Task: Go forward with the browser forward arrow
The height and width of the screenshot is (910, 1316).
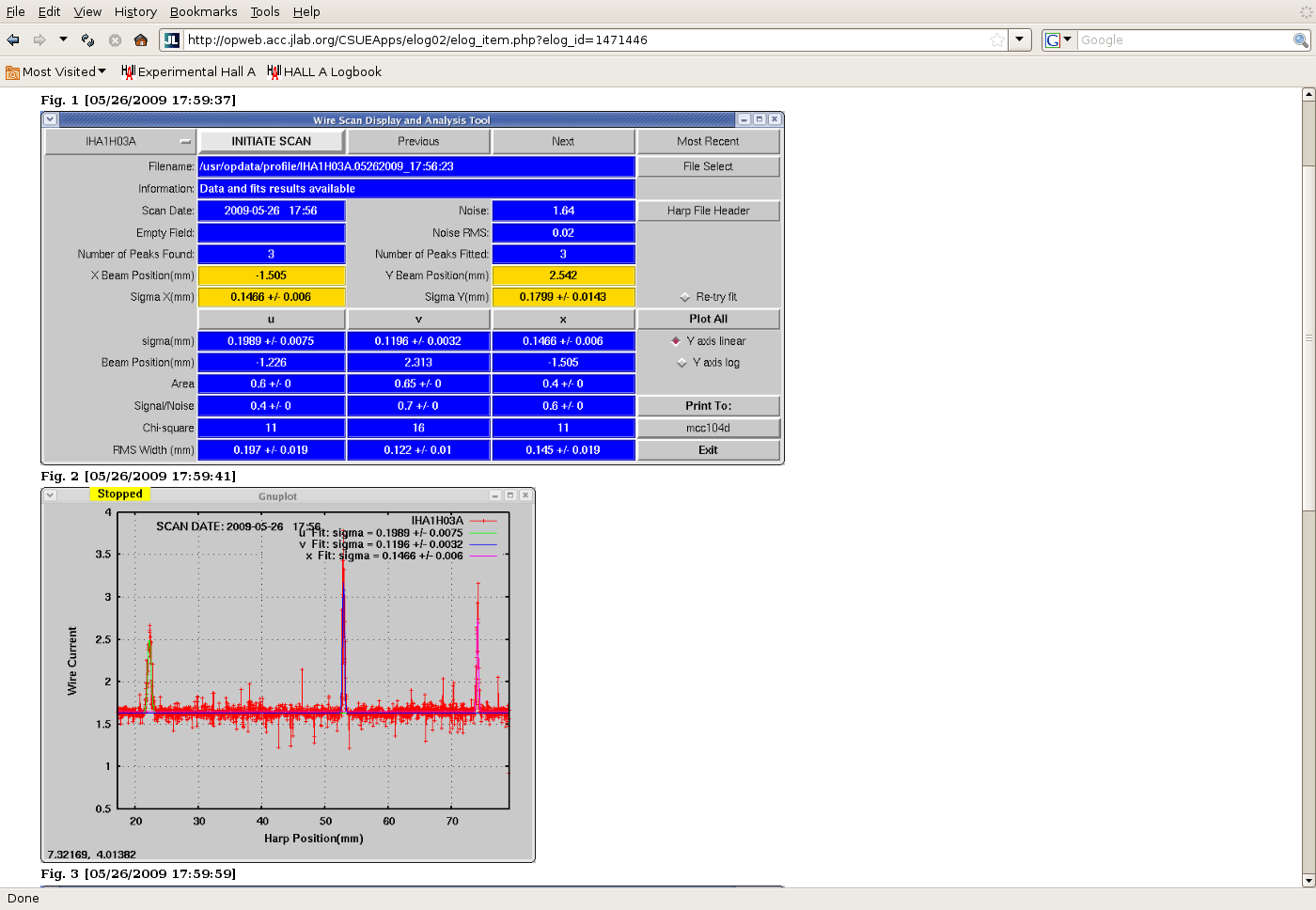Action: pyautogui.click(x=39, y=39)
